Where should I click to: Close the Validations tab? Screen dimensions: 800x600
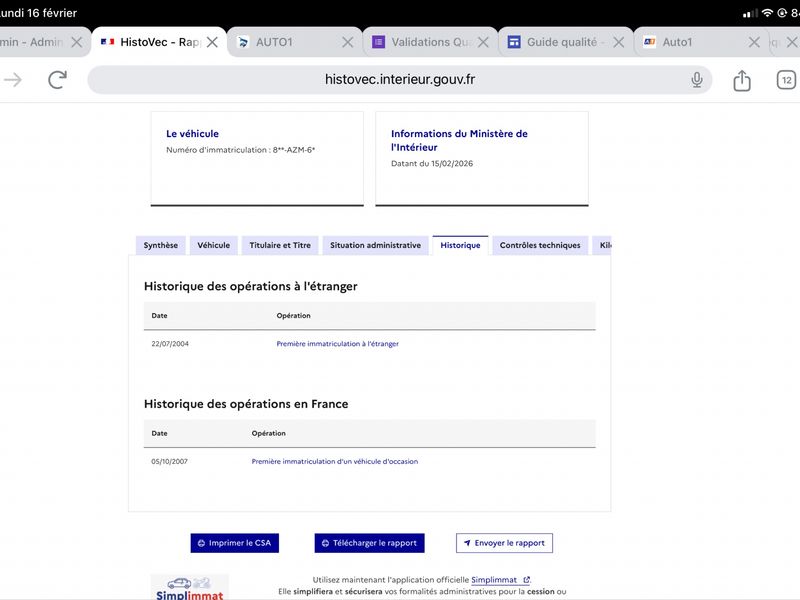483,42
